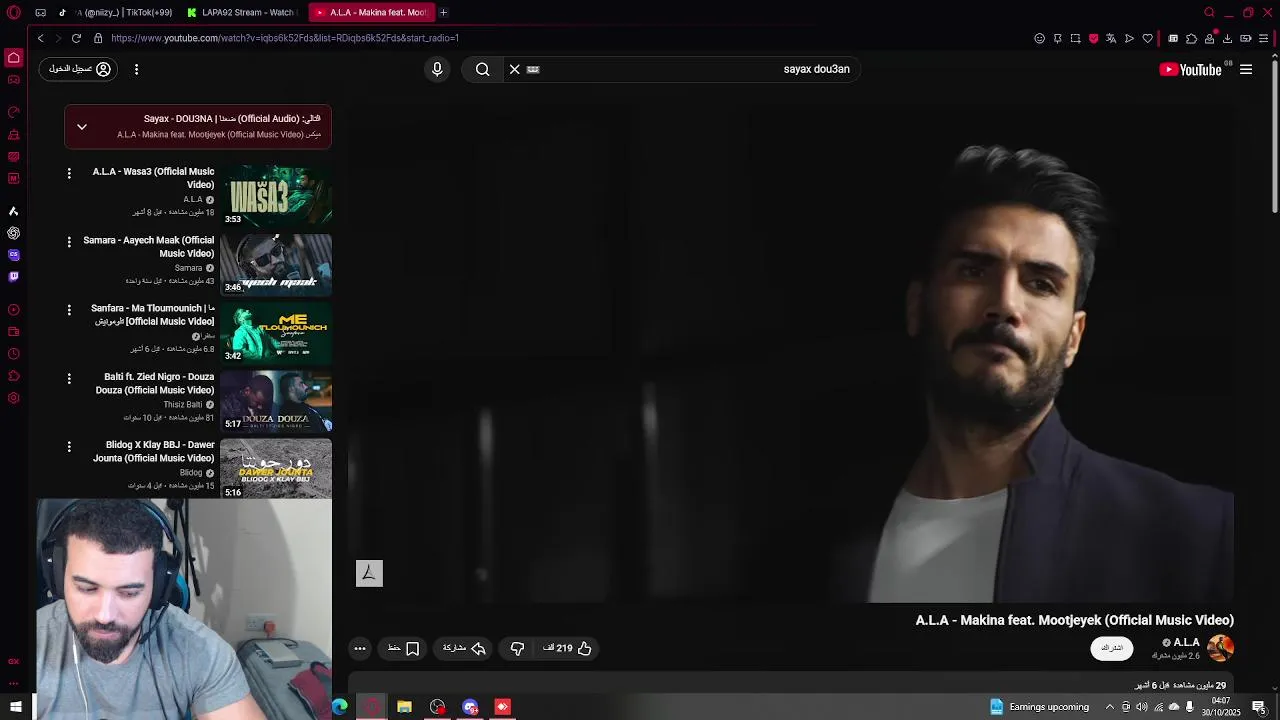Go to YouTube home via logo
The width and height of the screenshot is (1280, 720).
1190,69
